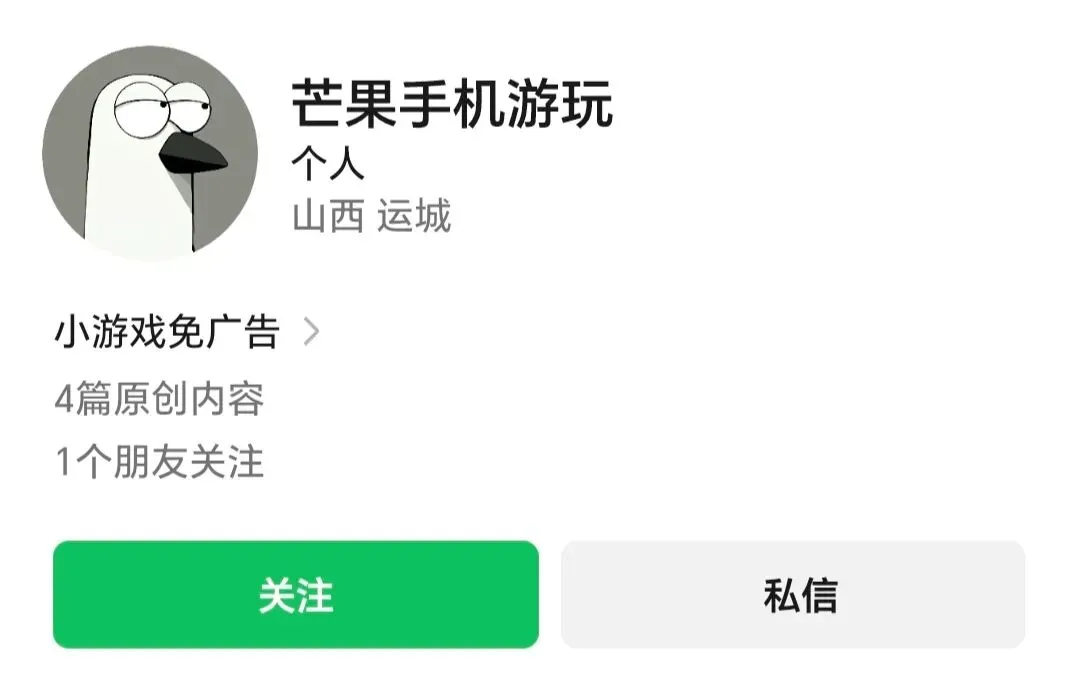Viewport: 1078px width, 685px height.
Task: Send a message via the gray 私信 button
Action: (x=793, y=594)
